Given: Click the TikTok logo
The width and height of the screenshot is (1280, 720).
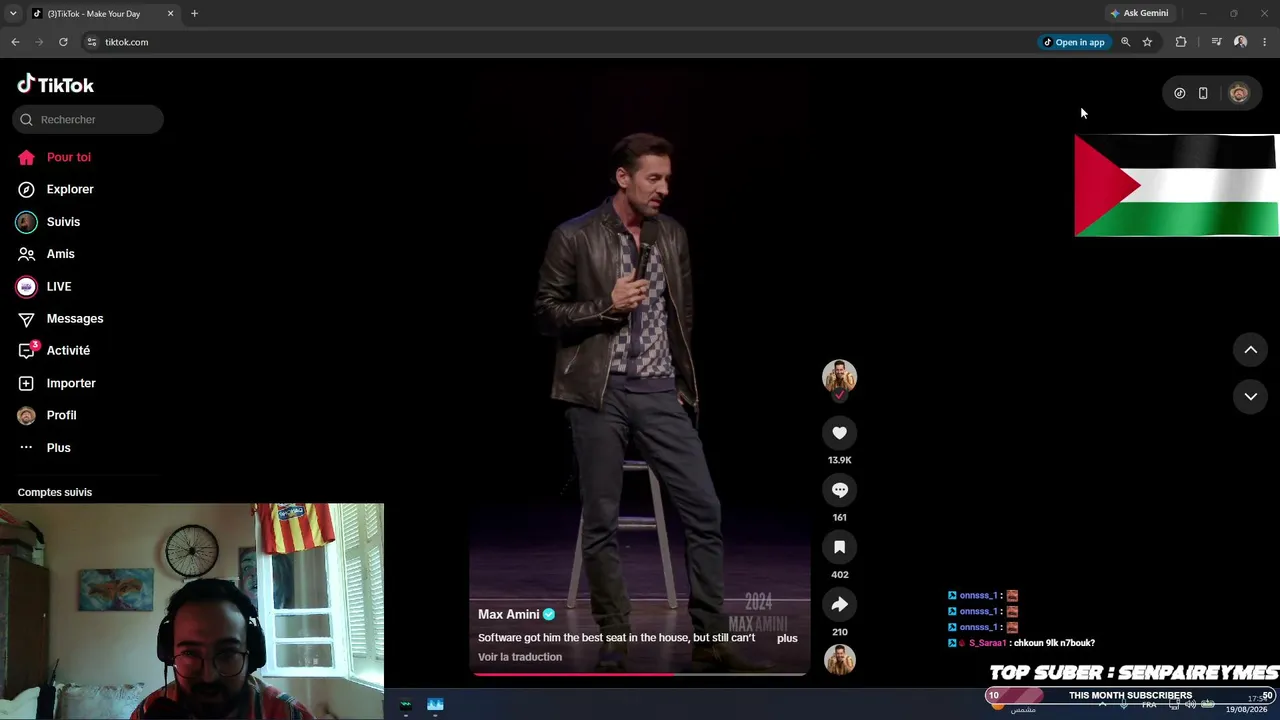Looking at the screenshot, I should (x=56, y=85).
